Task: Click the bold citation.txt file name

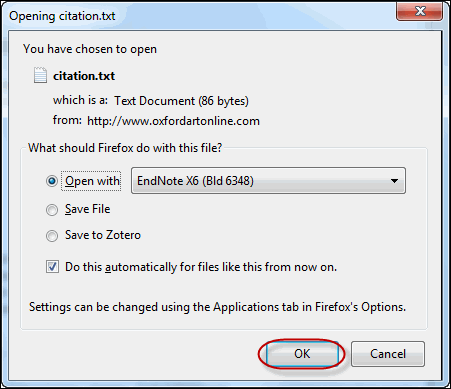Action: pos(84,76)
